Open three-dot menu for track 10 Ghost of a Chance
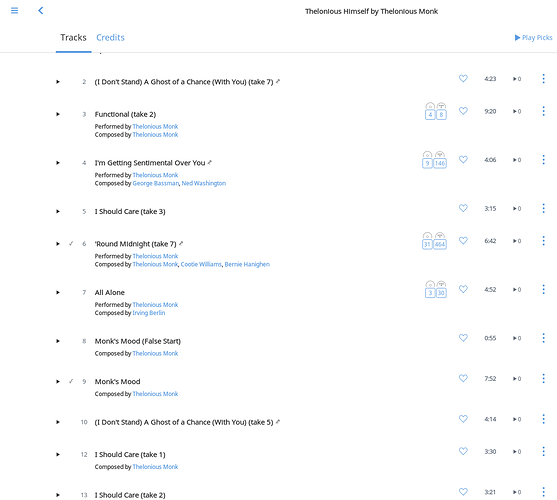 pyautogui.click(x=543, y=419)
